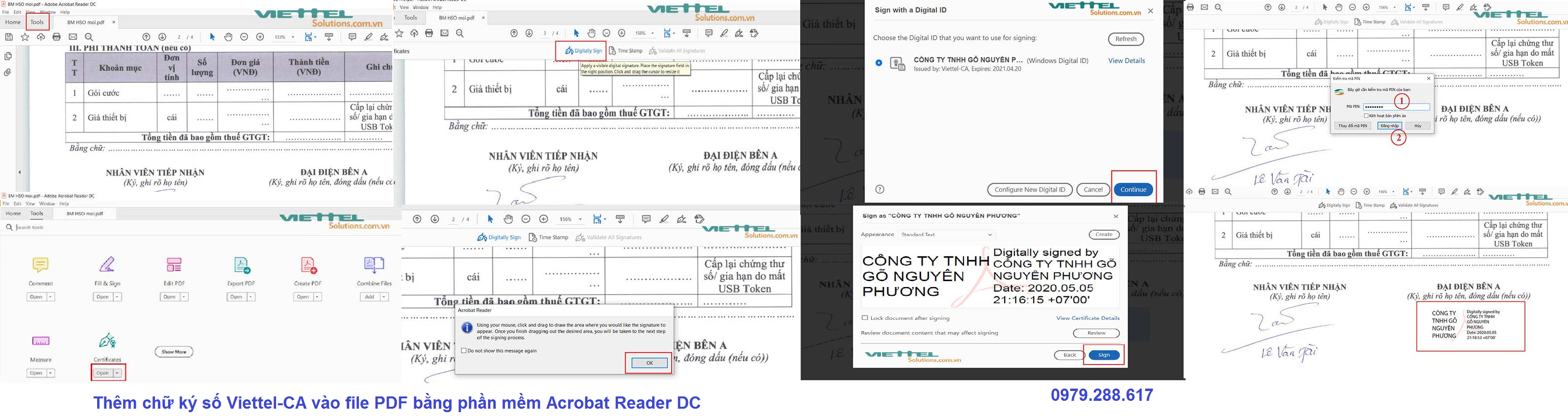Image resolution: width=1568 pixels, height=419 pixels.
Task: Open the Certificates tool with its Open button
Action: pyautogui.click(x=102, y=373)
